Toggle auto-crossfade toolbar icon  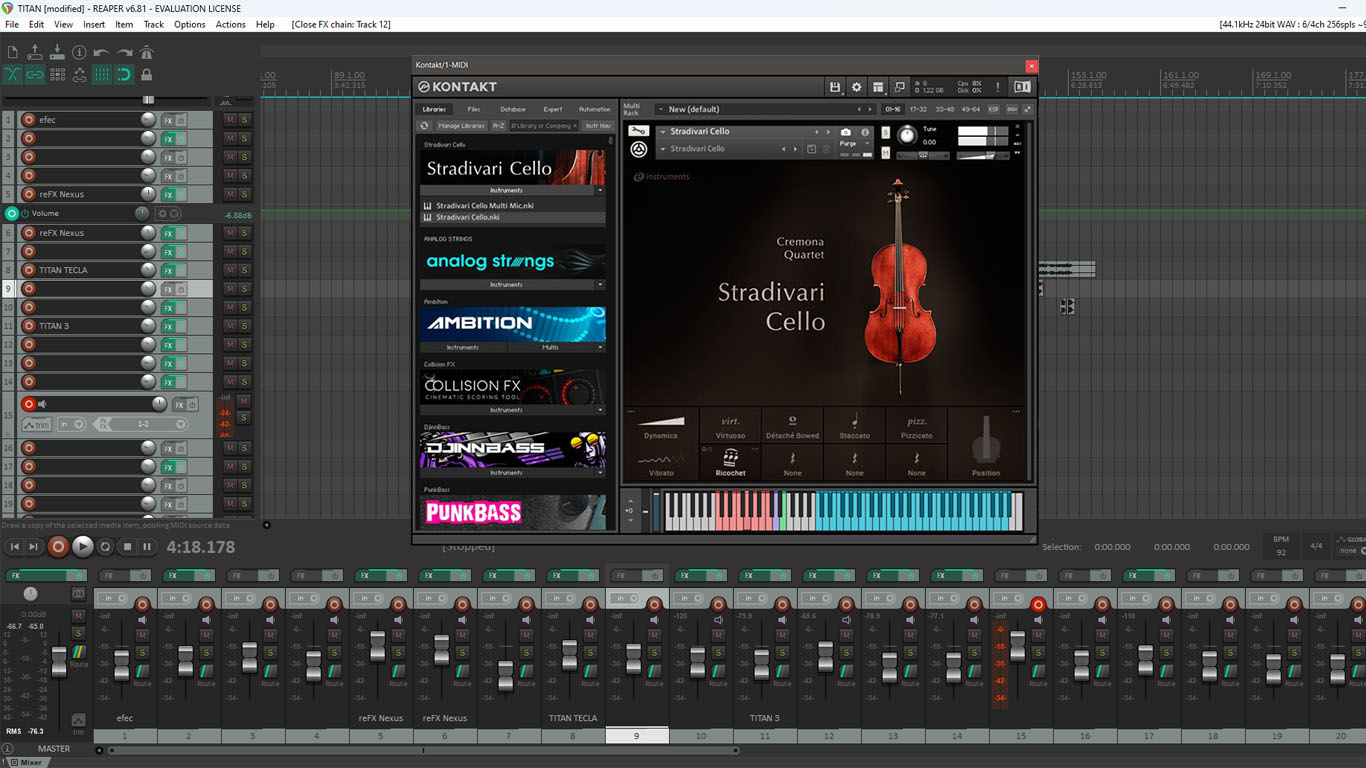[x=12, y=74]
